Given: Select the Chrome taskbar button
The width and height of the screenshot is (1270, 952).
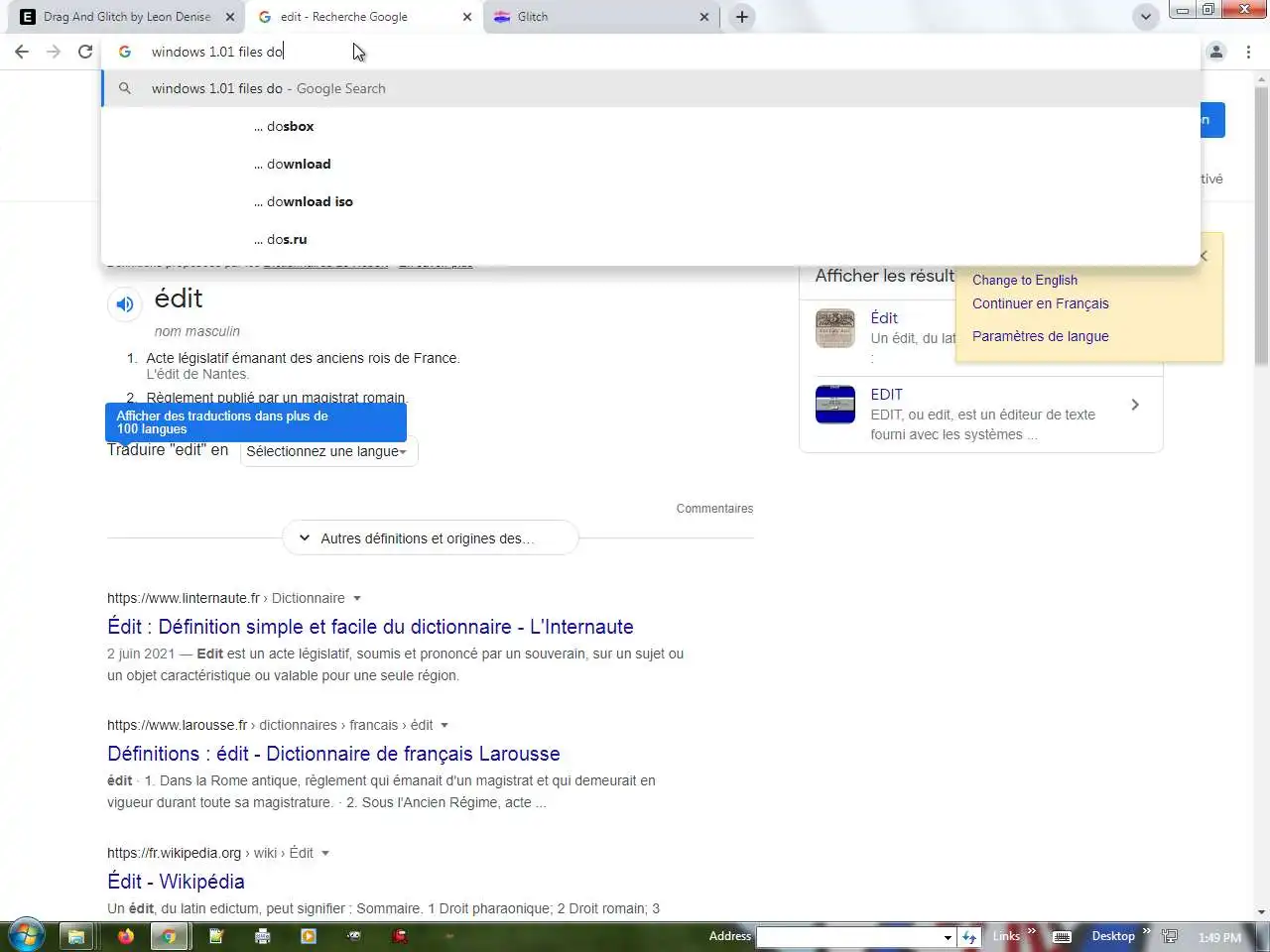Looking at the screenshot, I should point(170,936).
